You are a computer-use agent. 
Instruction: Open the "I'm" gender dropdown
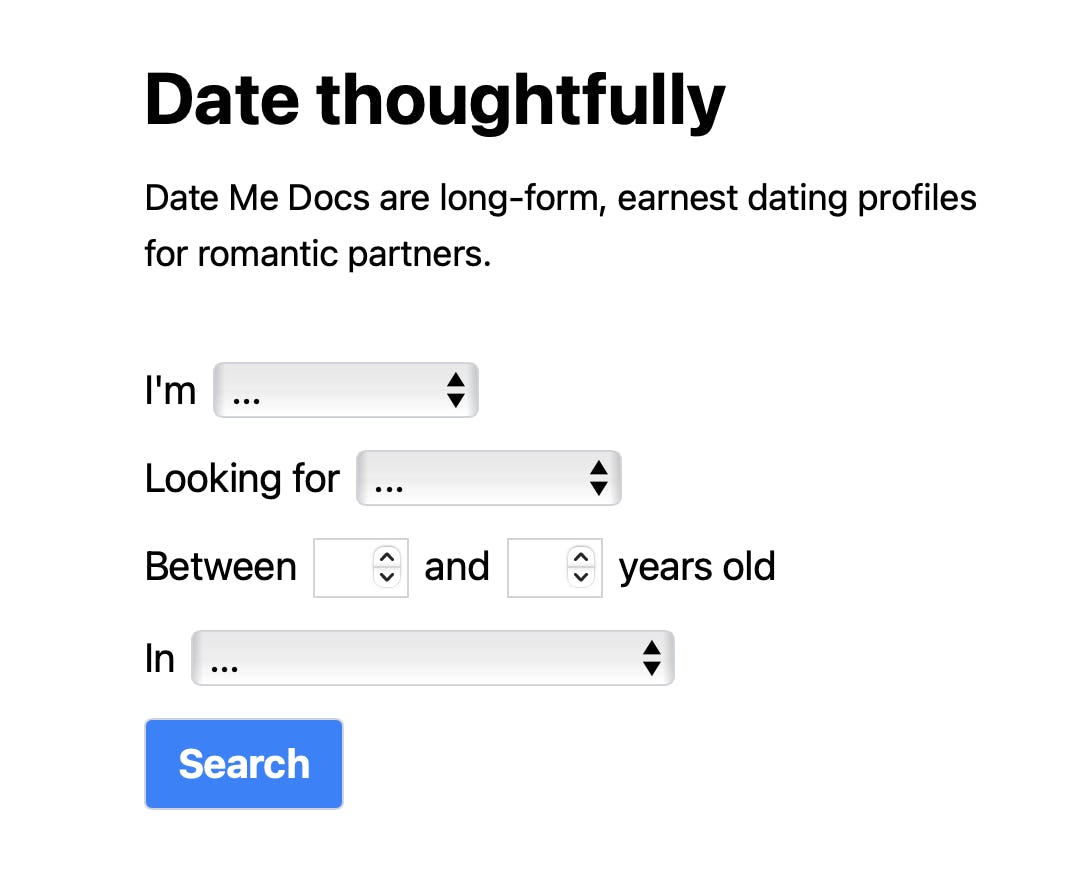point(345,390)
